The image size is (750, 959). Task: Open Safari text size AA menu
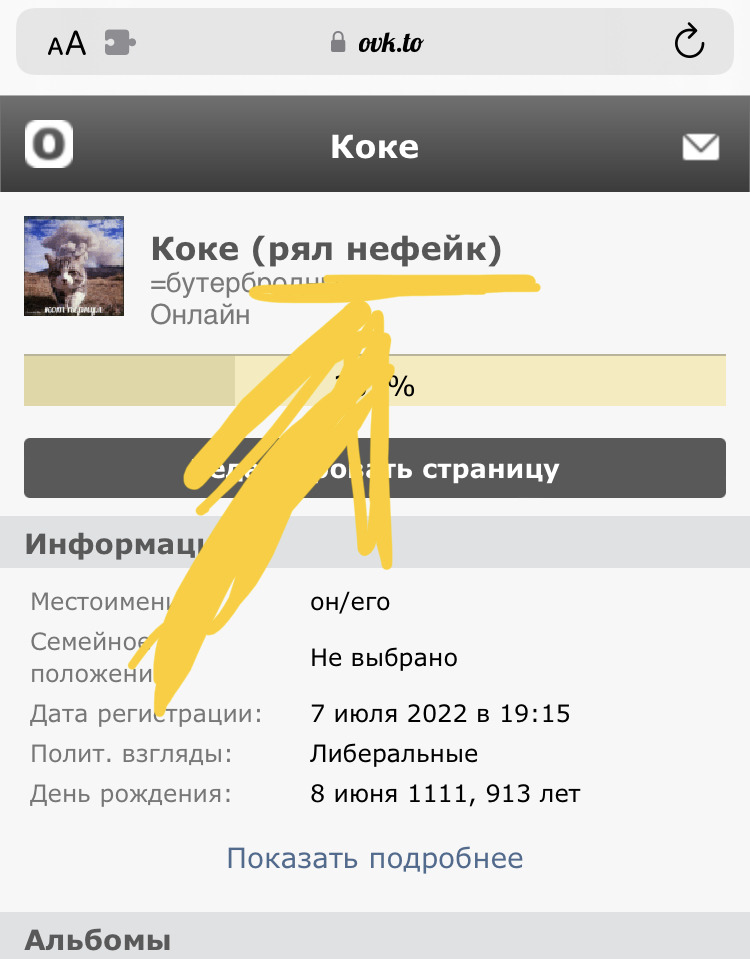pyautogui.click(x=67, y=43)
